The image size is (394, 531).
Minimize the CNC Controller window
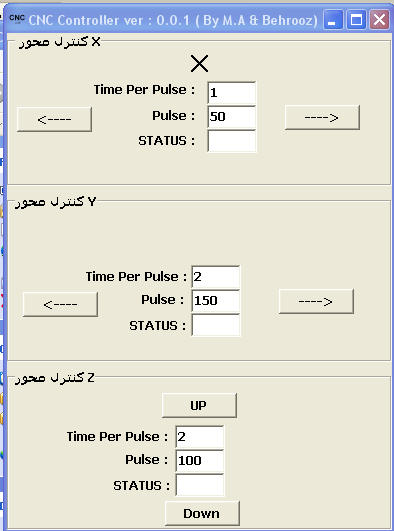pyautogui.click(x=333, y=20)
